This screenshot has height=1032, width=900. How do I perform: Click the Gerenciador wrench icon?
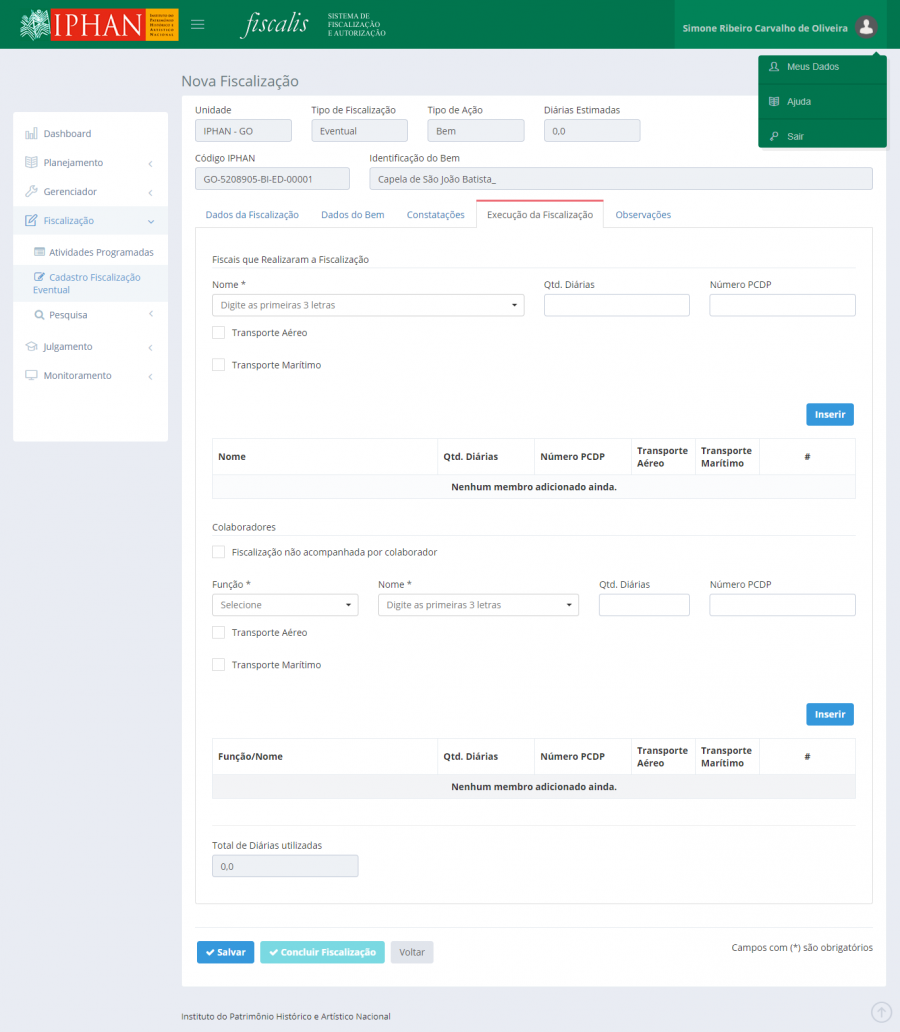tap(31, 191)
